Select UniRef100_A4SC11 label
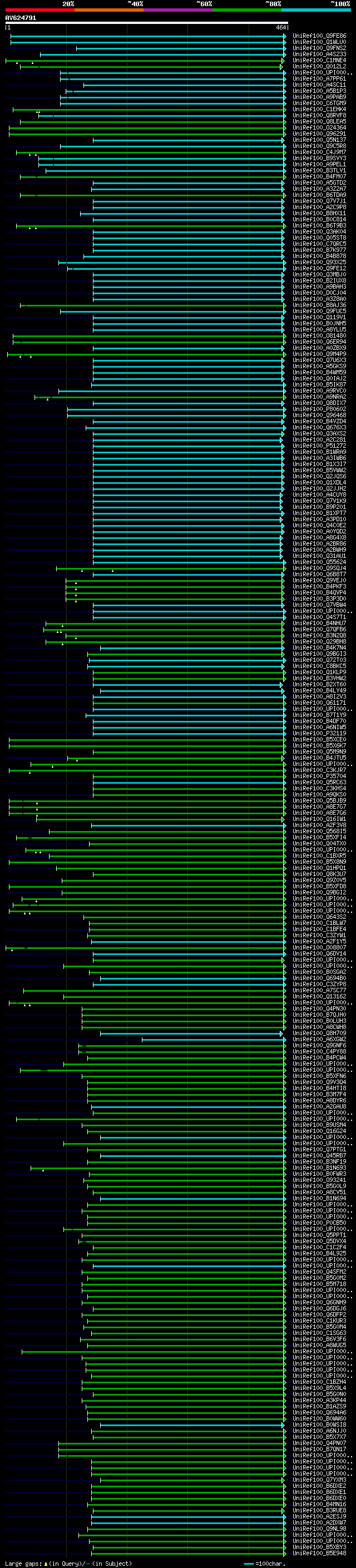Viewport: 356px width, 1568px height. pyautogui.click(x=319, y=85)
